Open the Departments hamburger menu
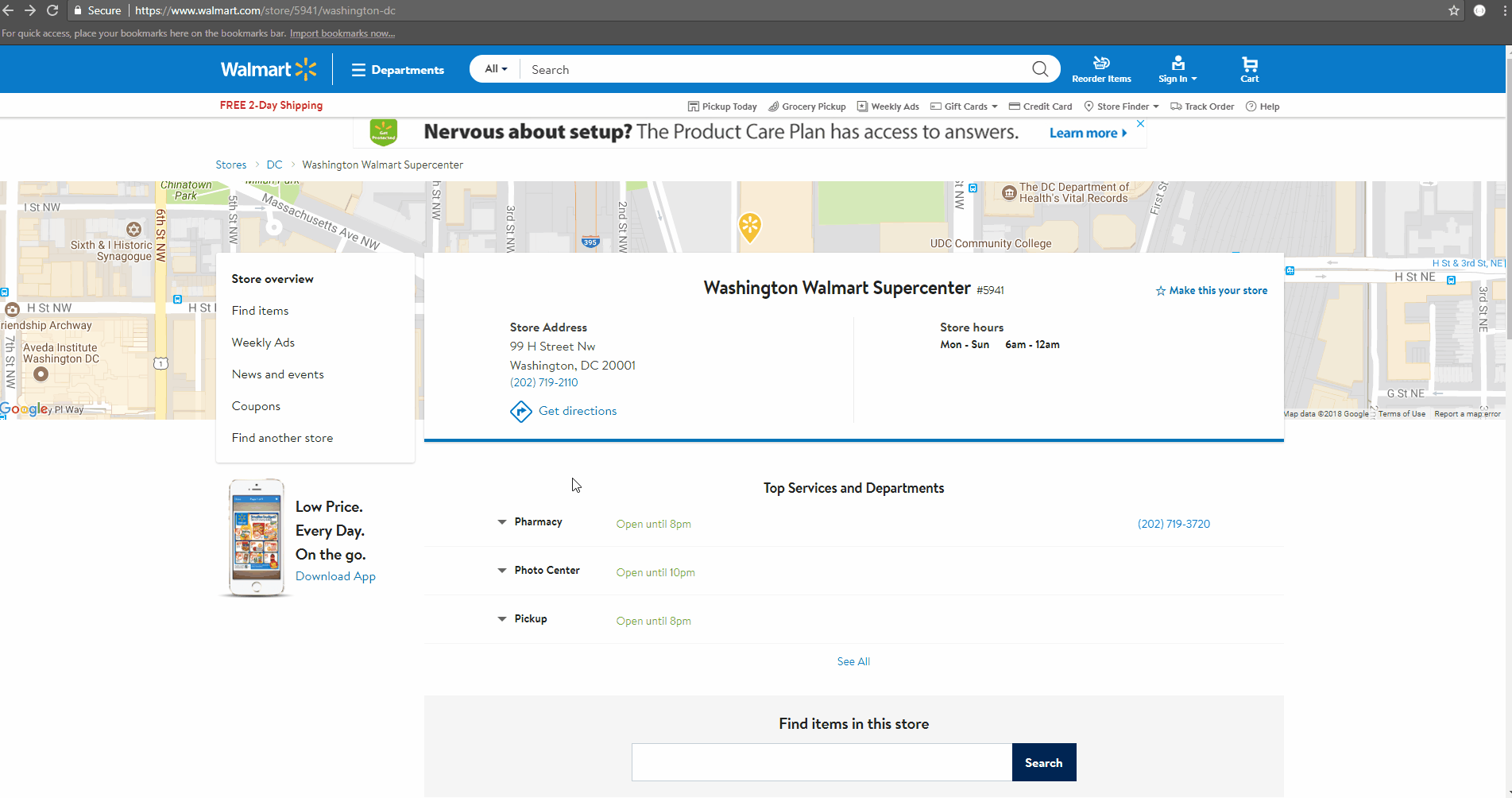The height and width of the screenshot is (798, 1512). point(397,70)
